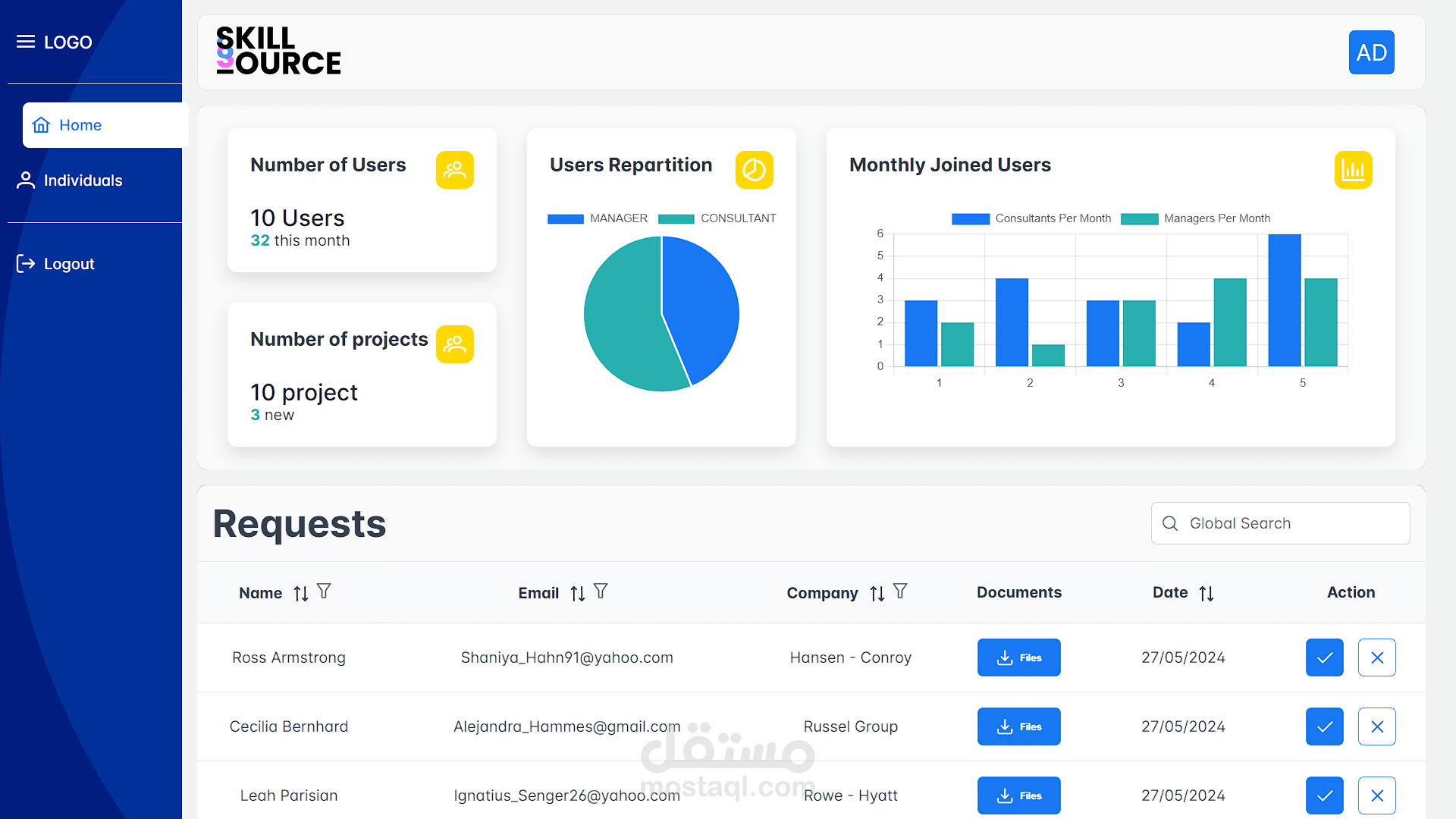This screenshot has width=1456, height=819.
Task: Click the Date column header label
Action: coord(1171,592)
